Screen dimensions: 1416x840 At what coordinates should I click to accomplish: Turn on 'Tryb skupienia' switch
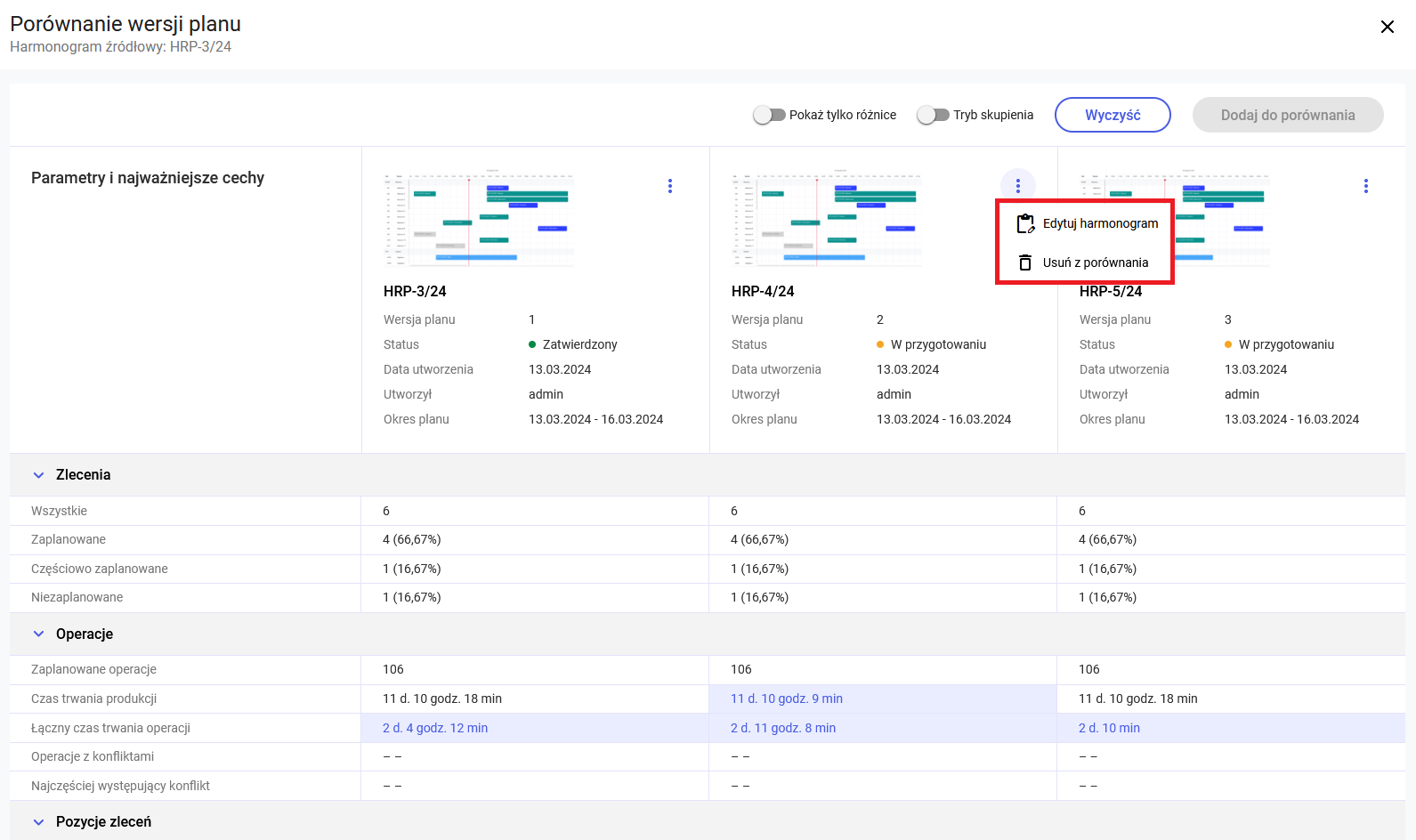[933, 115]
